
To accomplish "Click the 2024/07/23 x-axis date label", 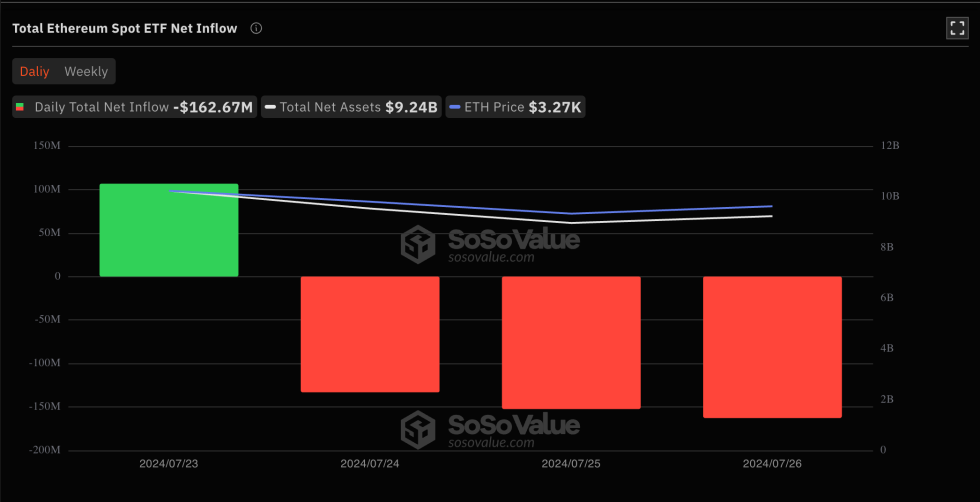I will pos(169,464).
